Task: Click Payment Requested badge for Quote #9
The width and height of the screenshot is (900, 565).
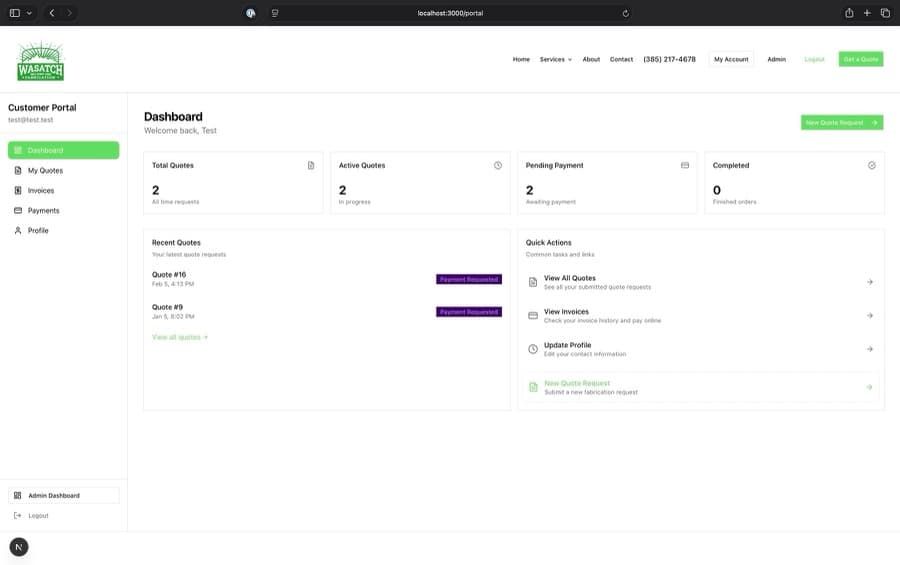Action: (469, 312)
